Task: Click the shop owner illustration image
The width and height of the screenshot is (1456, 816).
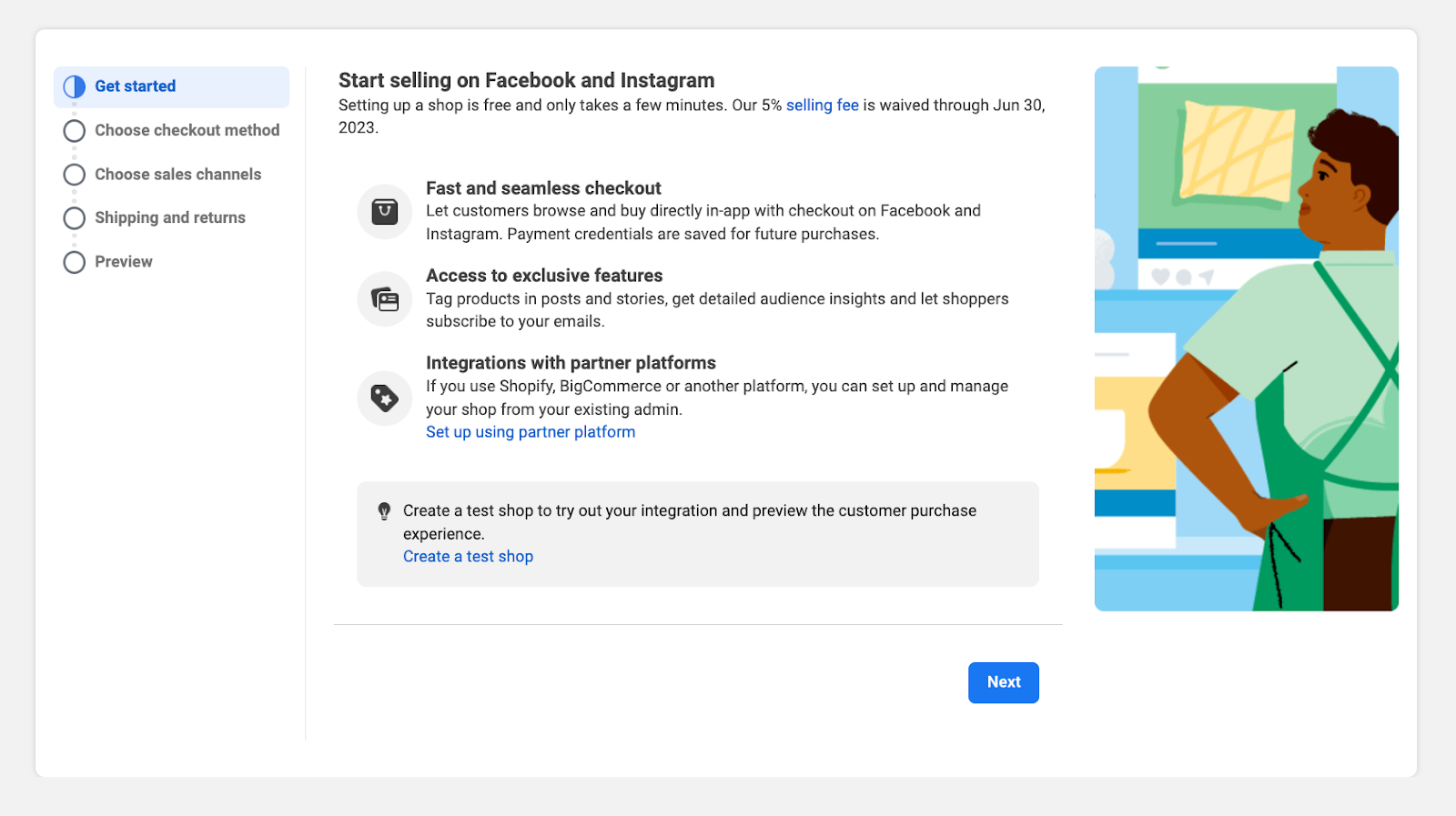Action: pyautogui.click(x=1246, y=338)
